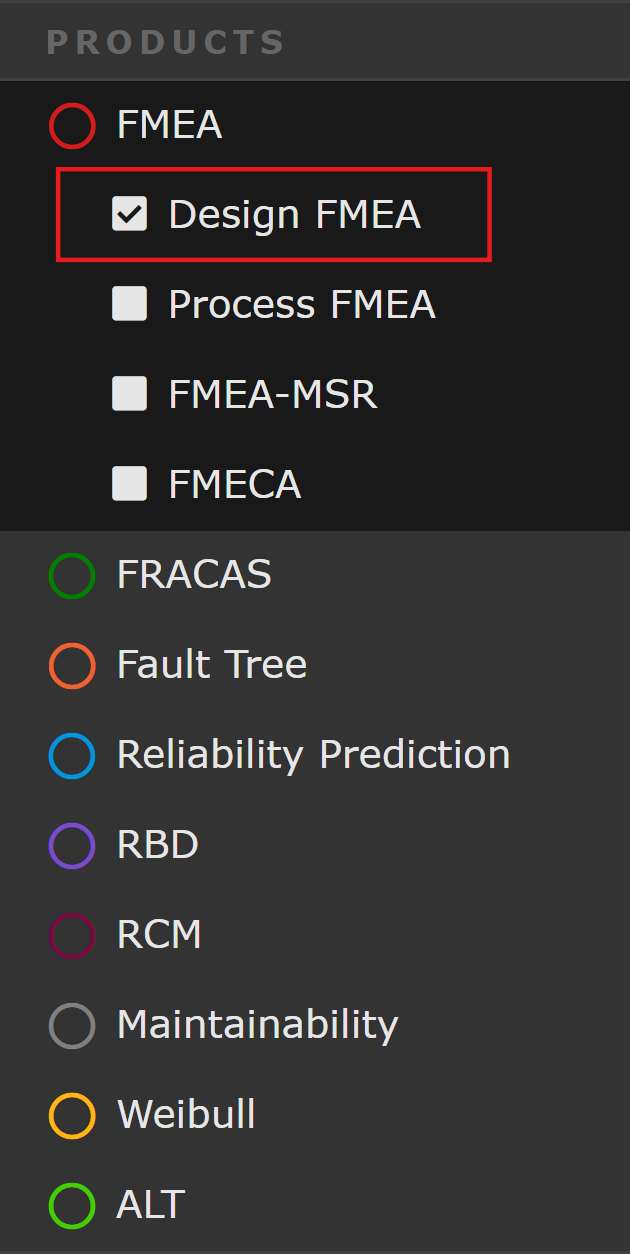Expand the Fault Tree product label

coord(211,665)
